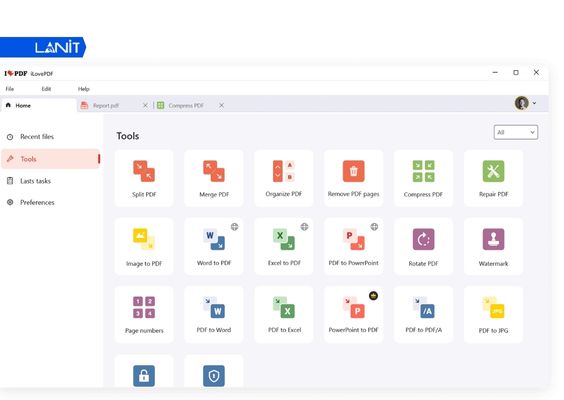Open the All tools filter dropdown
Screen dimensions: 564x400
pyautogui.click(x=516, y=132)
